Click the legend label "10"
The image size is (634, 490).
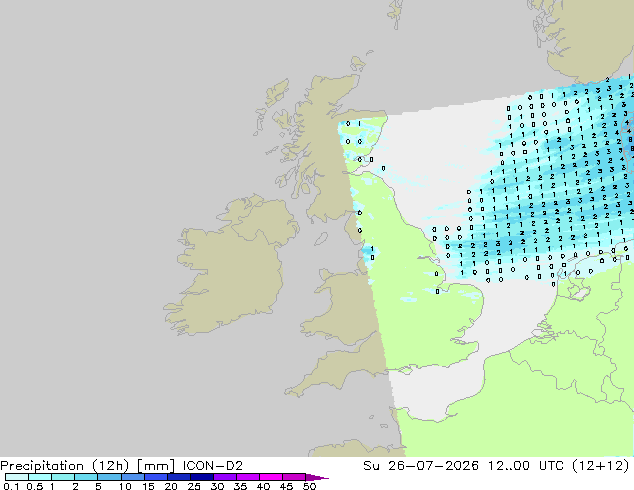point(125,486)
